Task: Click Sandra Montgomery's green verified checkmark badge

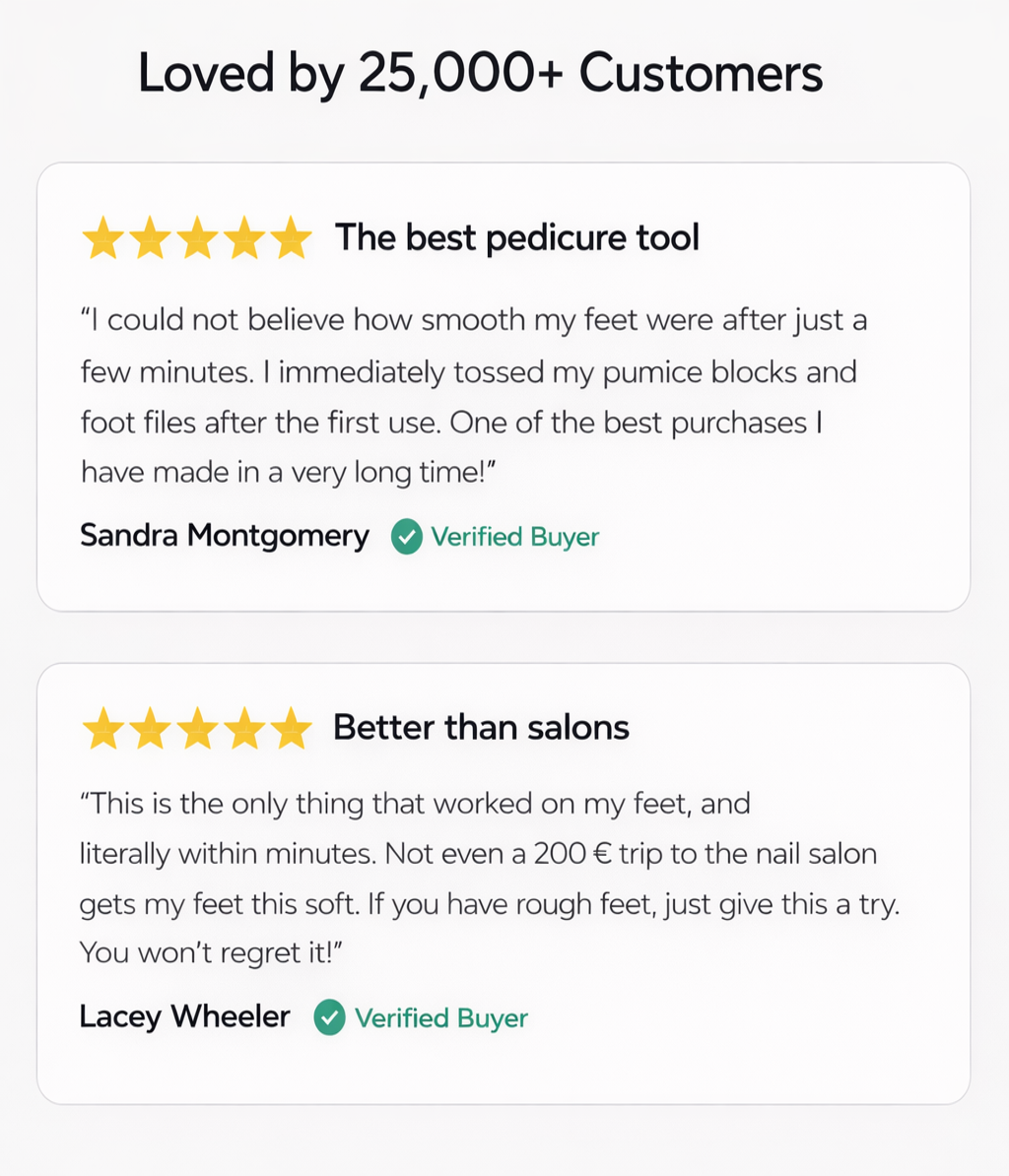Action: [x=407, y=537]
